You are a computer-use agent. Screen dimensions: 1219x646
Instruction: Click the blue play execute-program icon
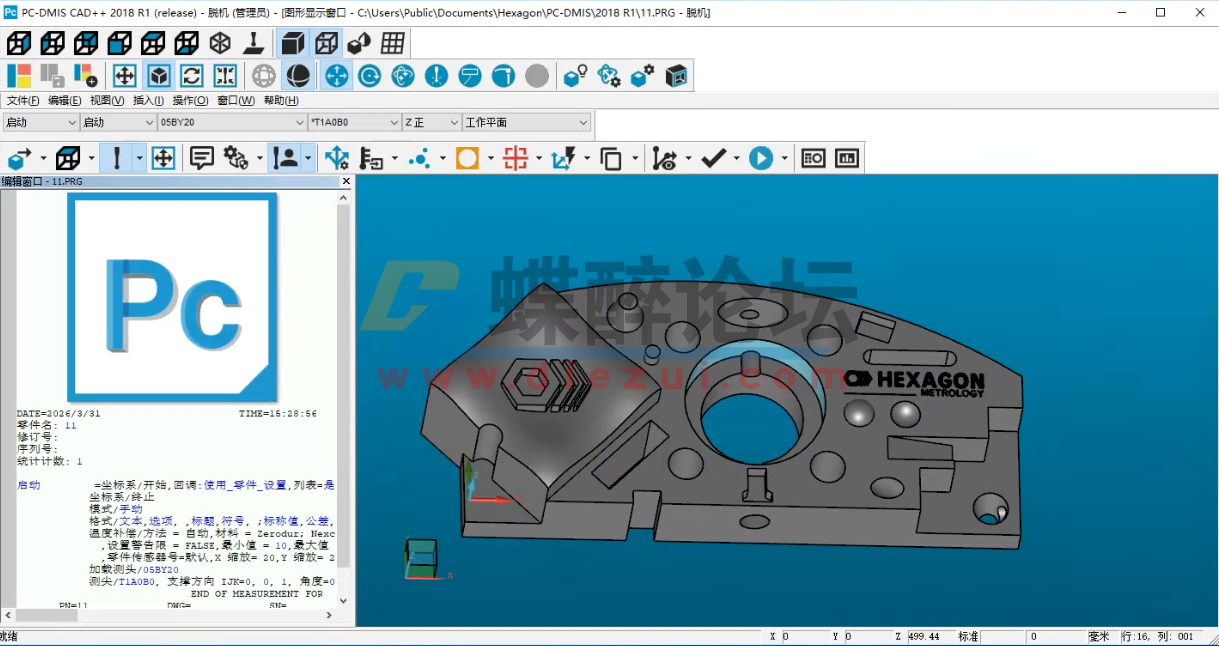pyautogui.click(x=763, y=157)
